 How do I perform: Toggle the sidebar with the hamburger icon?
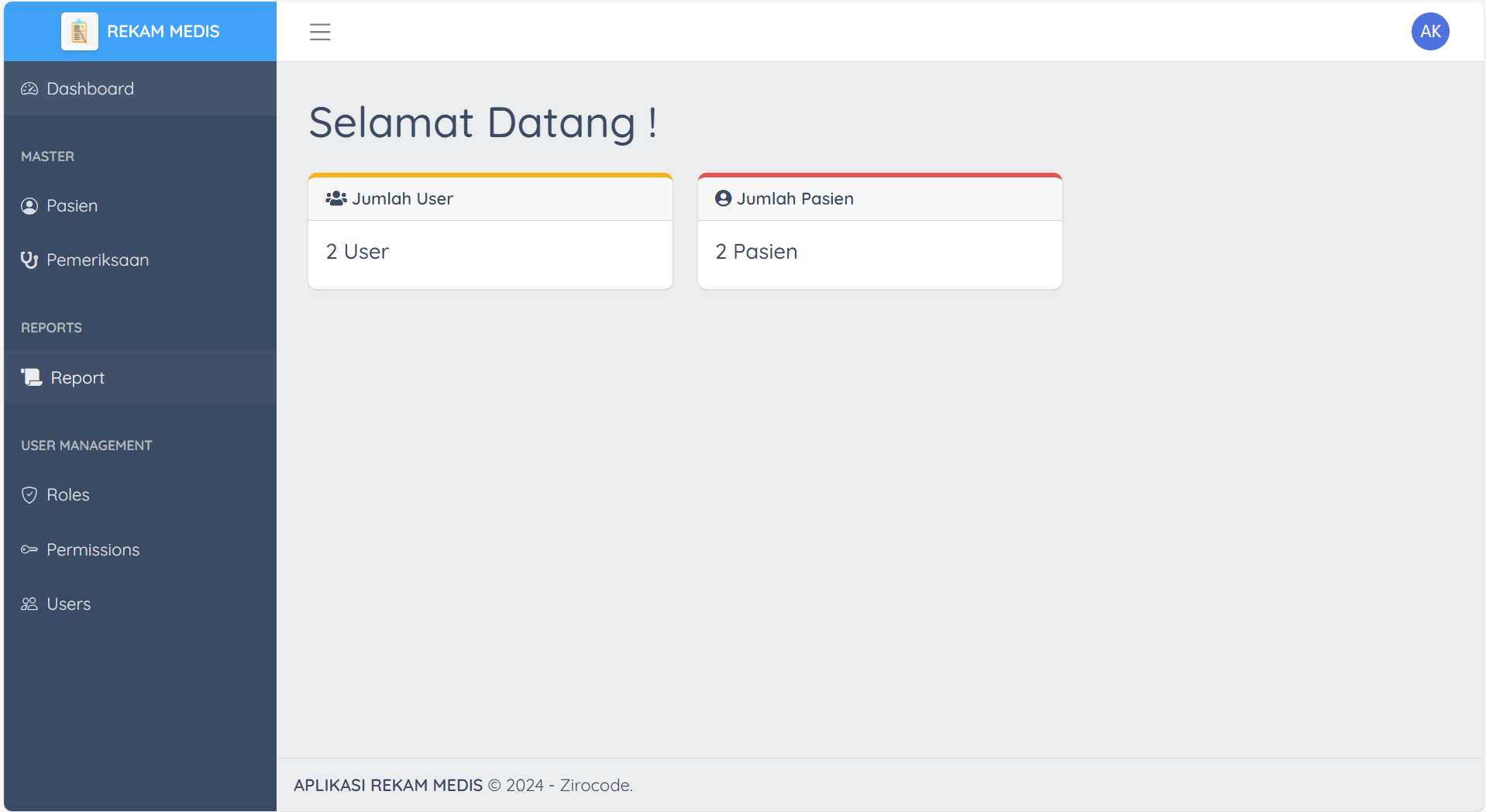(x=320, y=32)
